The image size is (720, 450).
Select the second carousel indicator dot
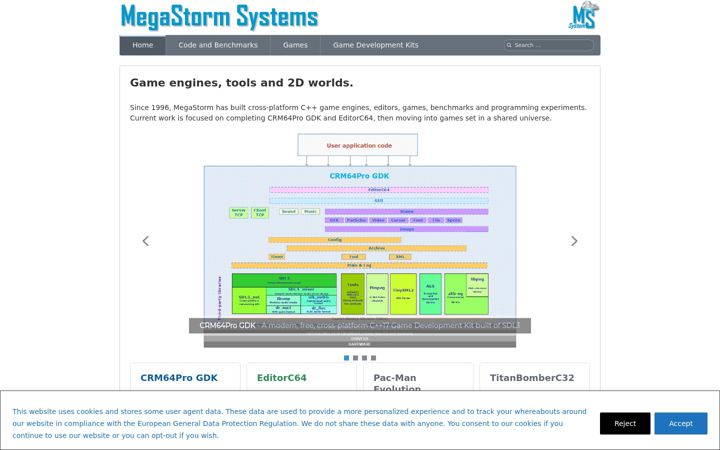[x=355, y=358]
